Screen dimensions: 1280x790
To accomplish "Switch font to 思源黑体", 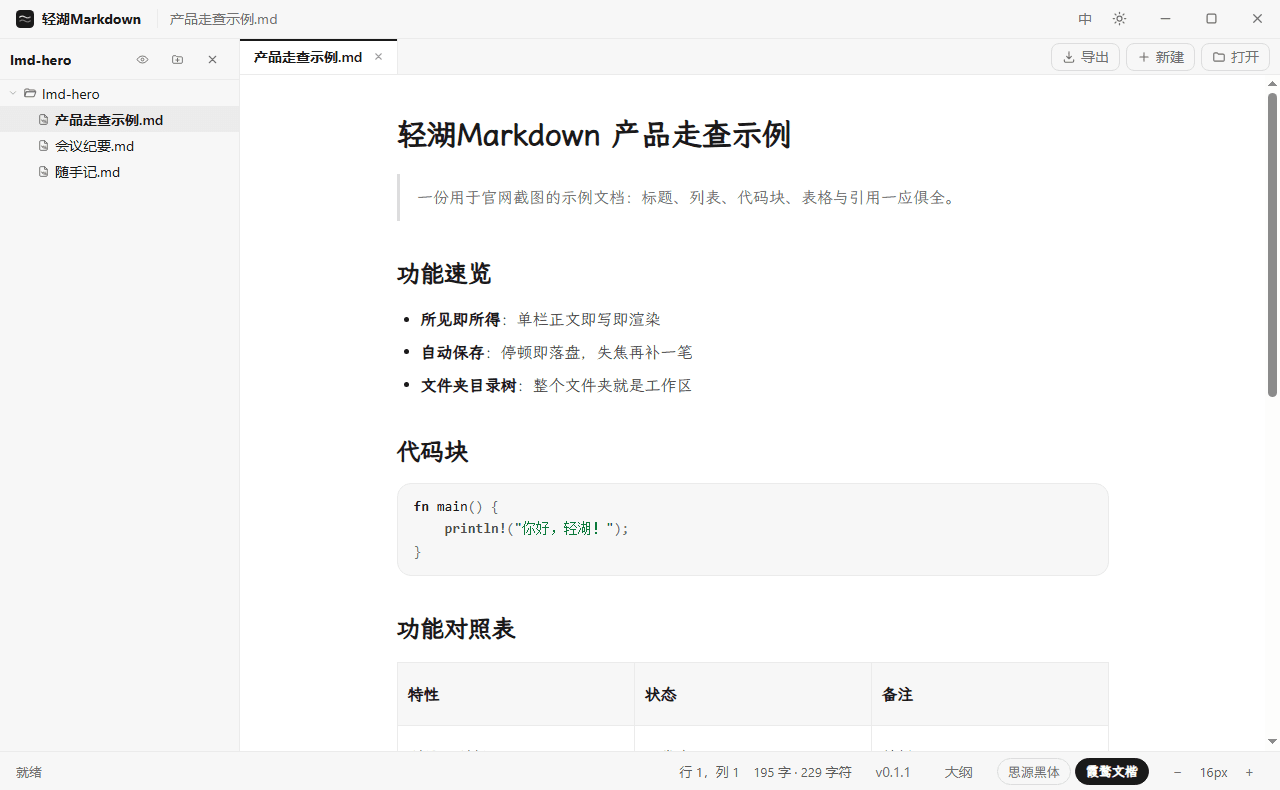I will click(x=1033, y=772).
